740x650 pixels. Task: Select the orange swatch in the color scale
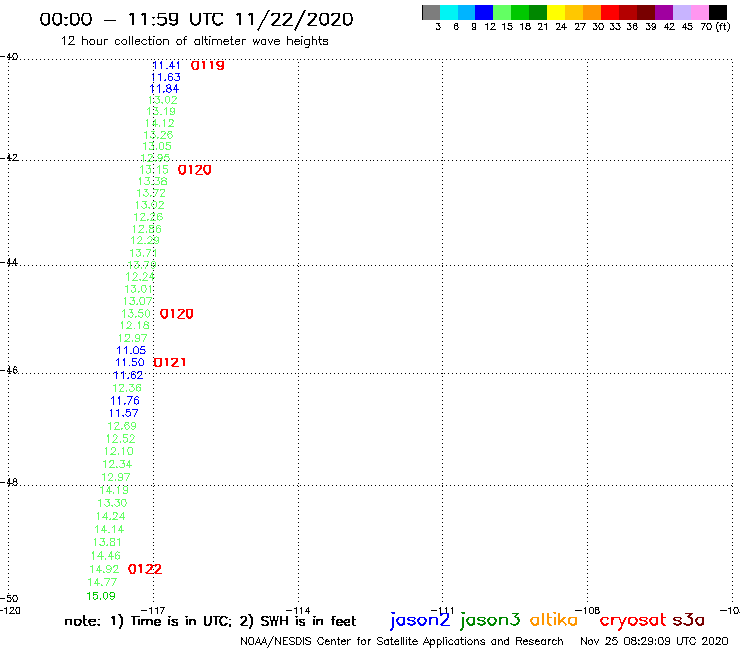(x=592, y=12)
